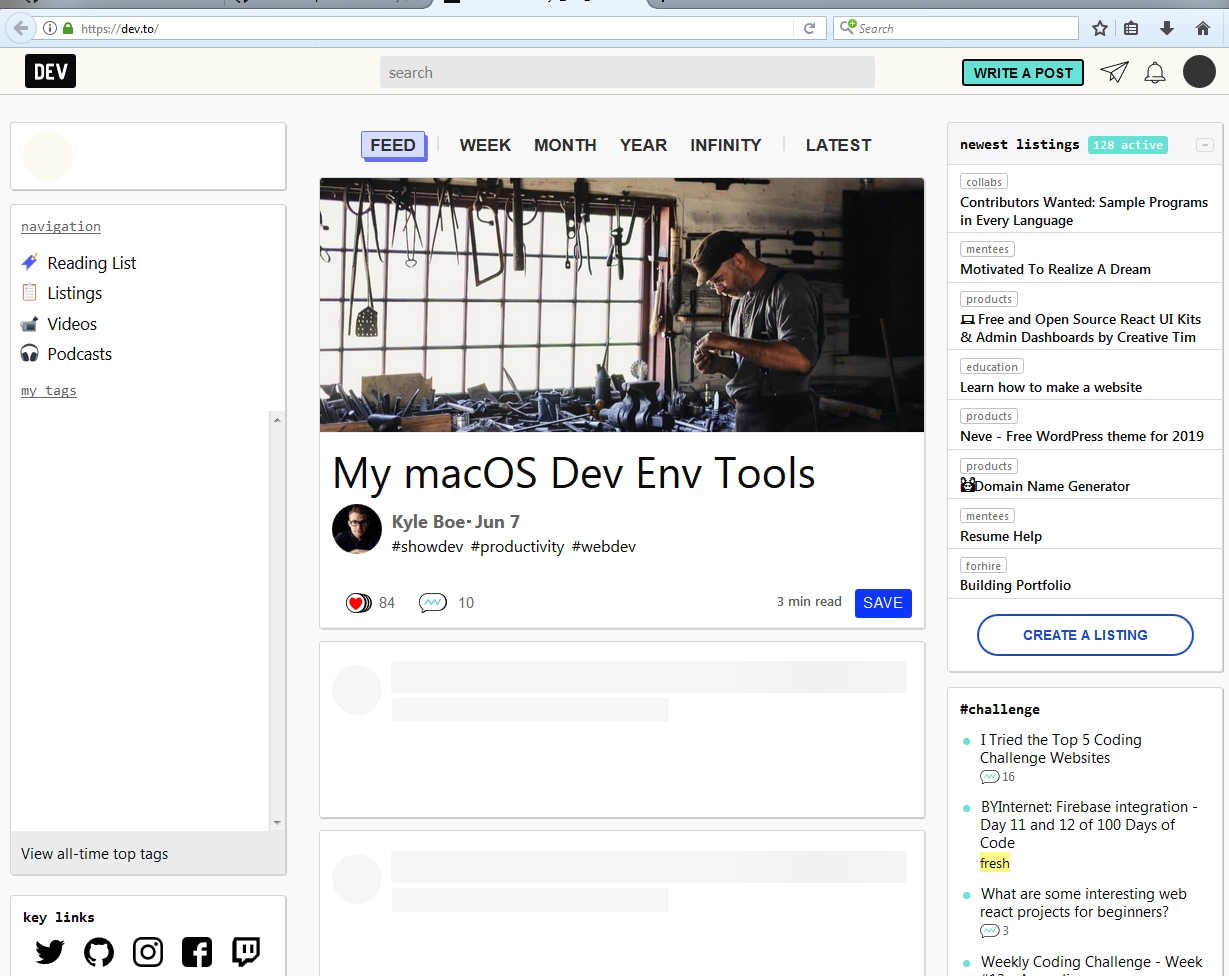Click the paper plane connect icon
This screenshot has height=976, width=1229.
coord(1114,72)
